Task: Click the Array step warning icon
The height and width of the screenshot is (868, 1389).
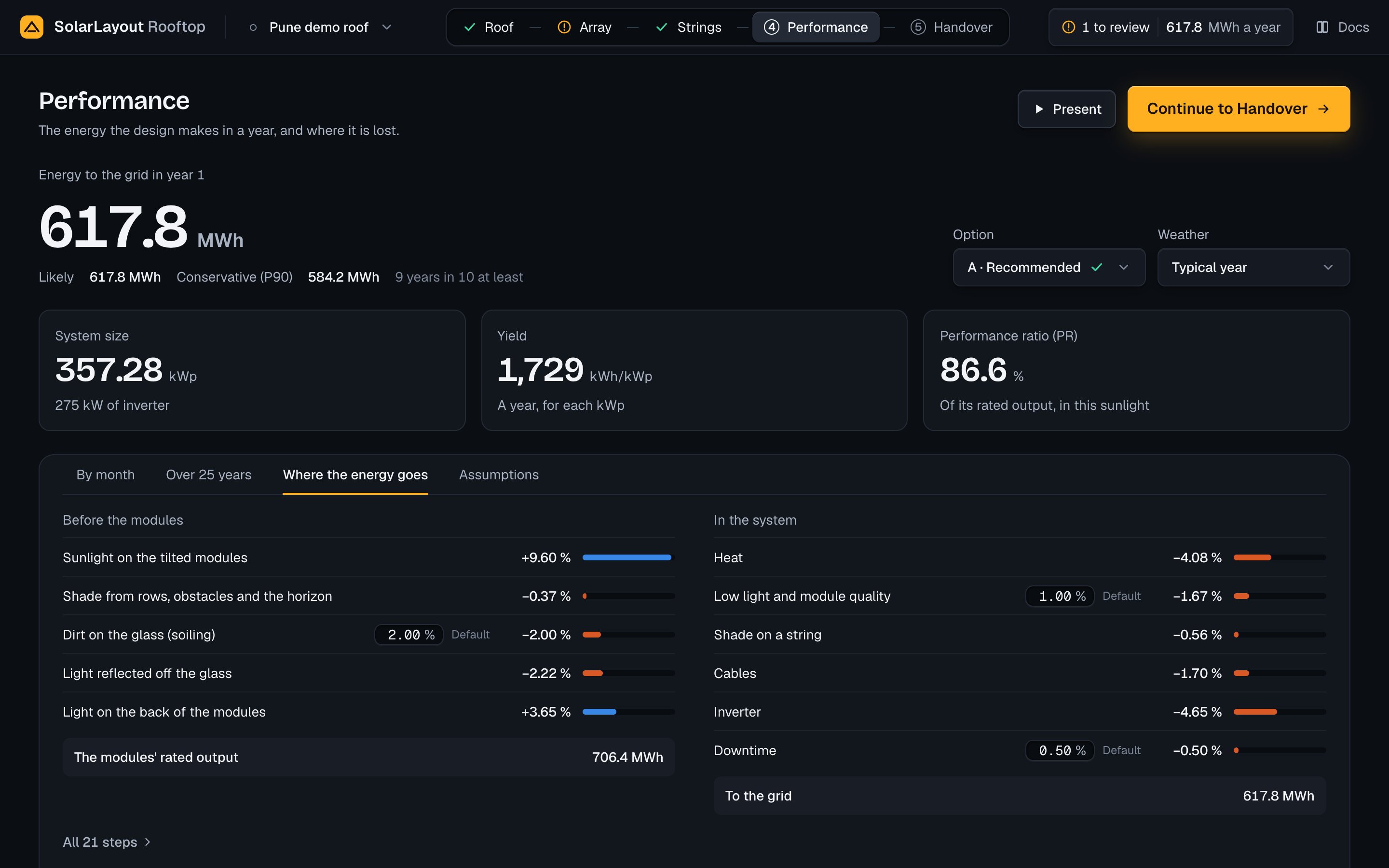Action: point(564,27)
